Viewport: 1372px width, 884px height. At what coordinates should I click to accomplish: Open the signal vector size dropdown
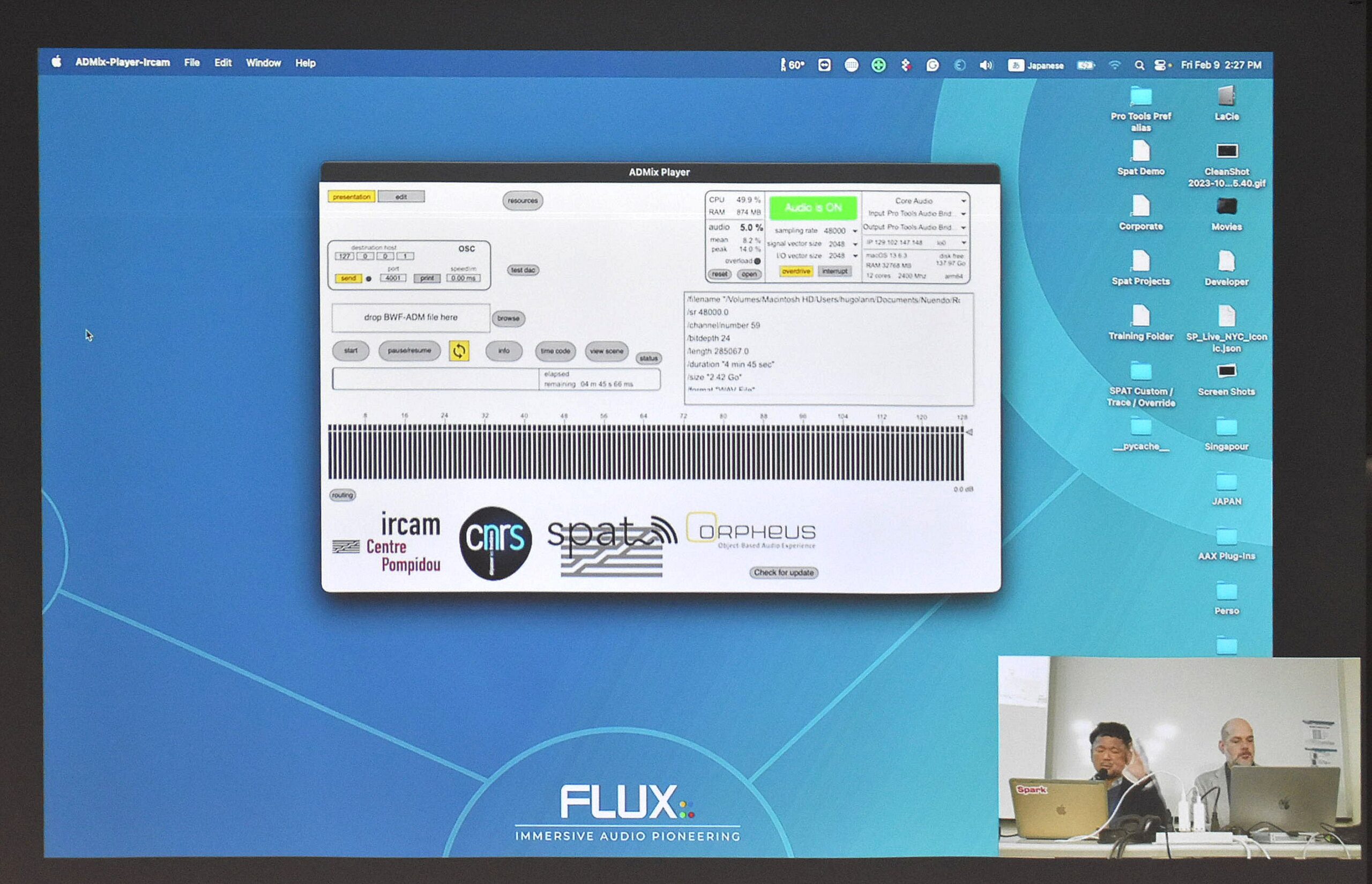(x=842, y=244)
